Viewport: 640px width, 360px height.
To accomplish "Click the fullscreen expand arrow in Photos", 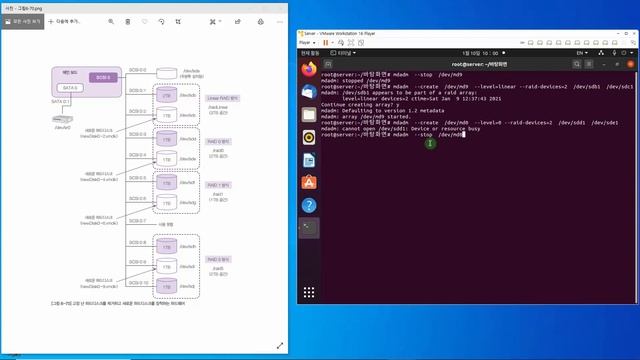I will coord(280,346).
